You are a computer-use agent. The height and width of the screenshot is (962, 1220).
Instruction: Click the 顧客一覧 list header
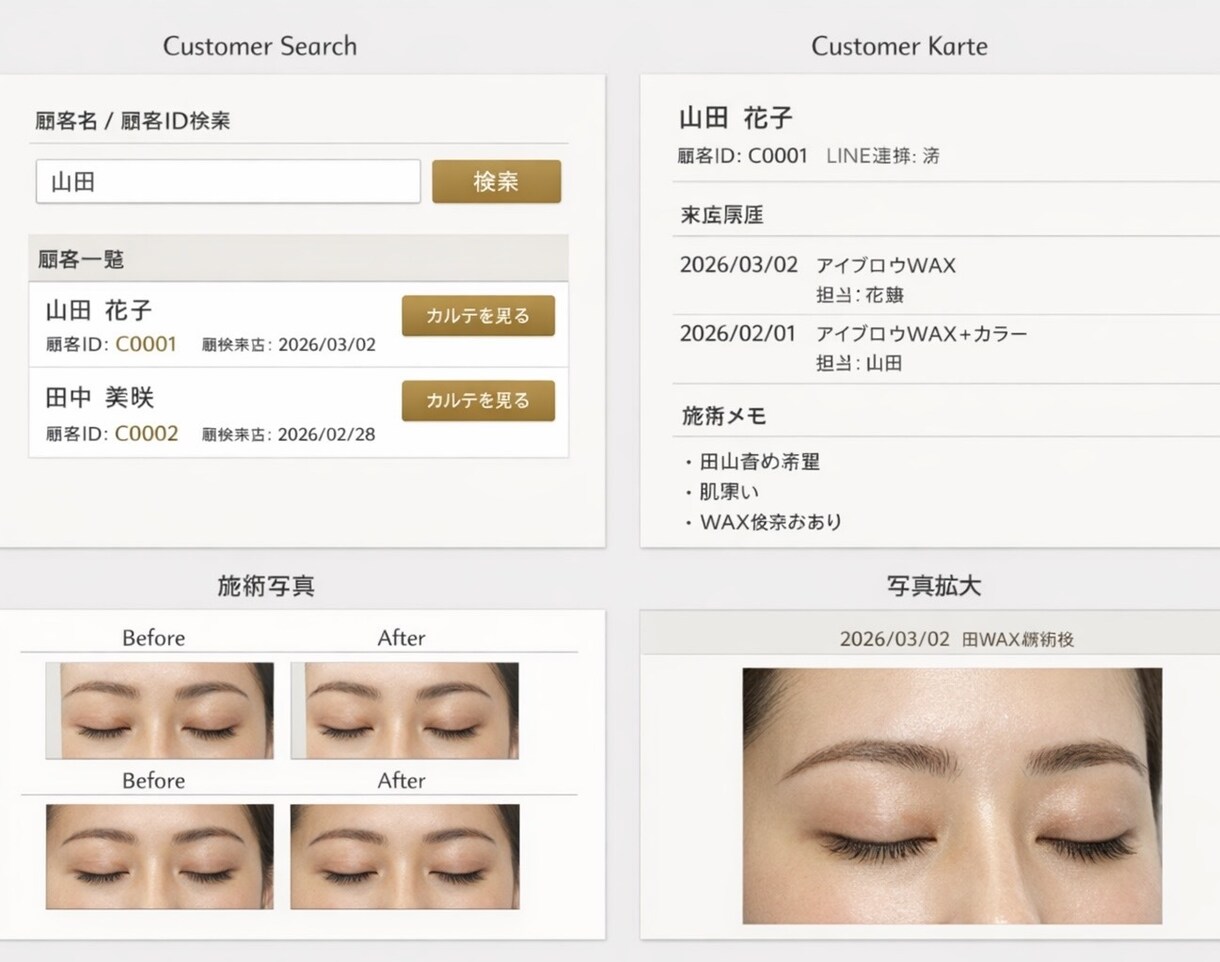pyautogui.click(x=298, y=259)
